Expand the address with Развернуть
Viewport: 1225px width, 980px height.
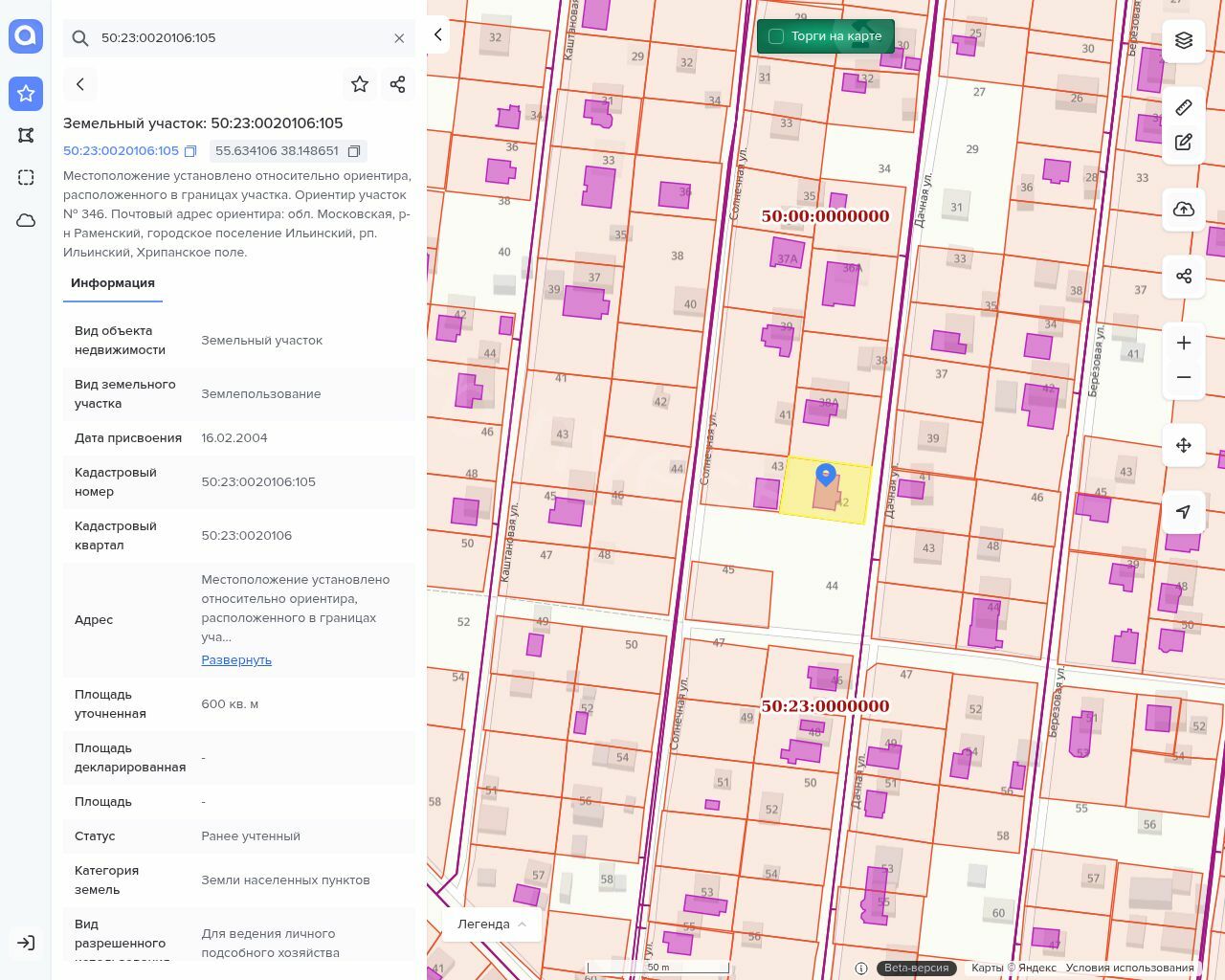pos(236,659)
